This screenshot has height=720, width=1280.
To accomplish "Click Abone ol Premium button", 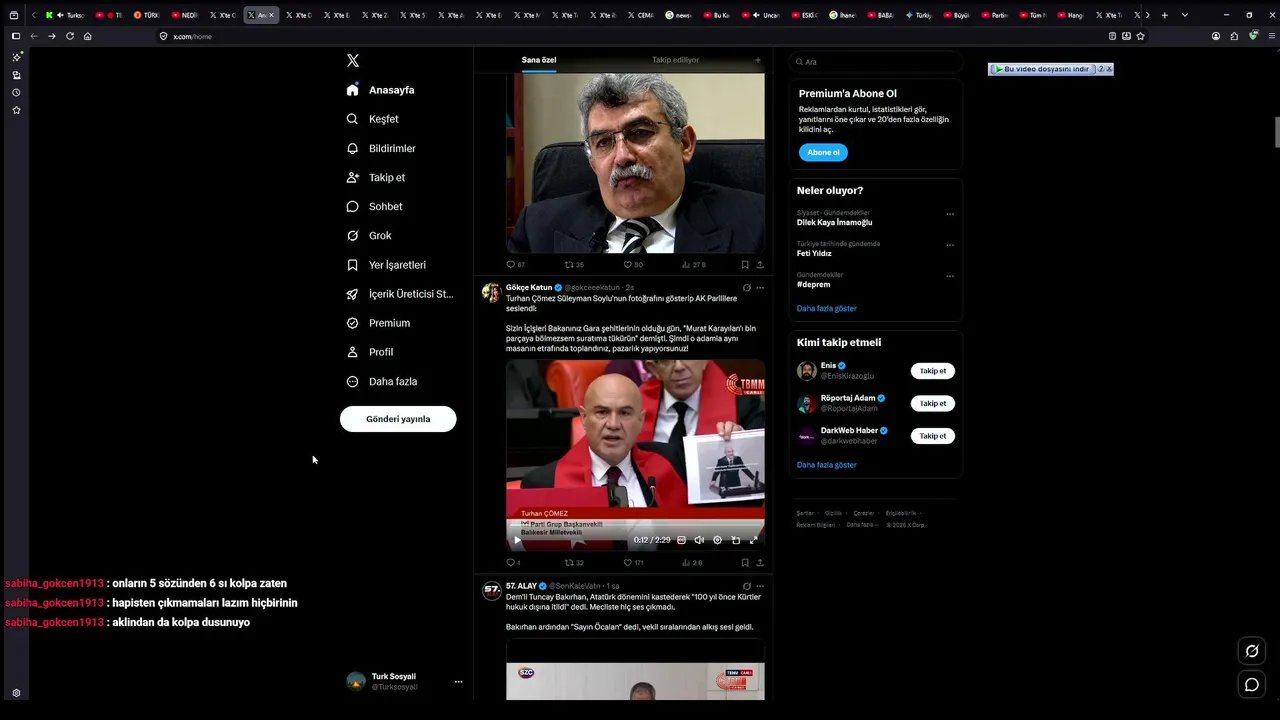I will click(x=823, y=152).
